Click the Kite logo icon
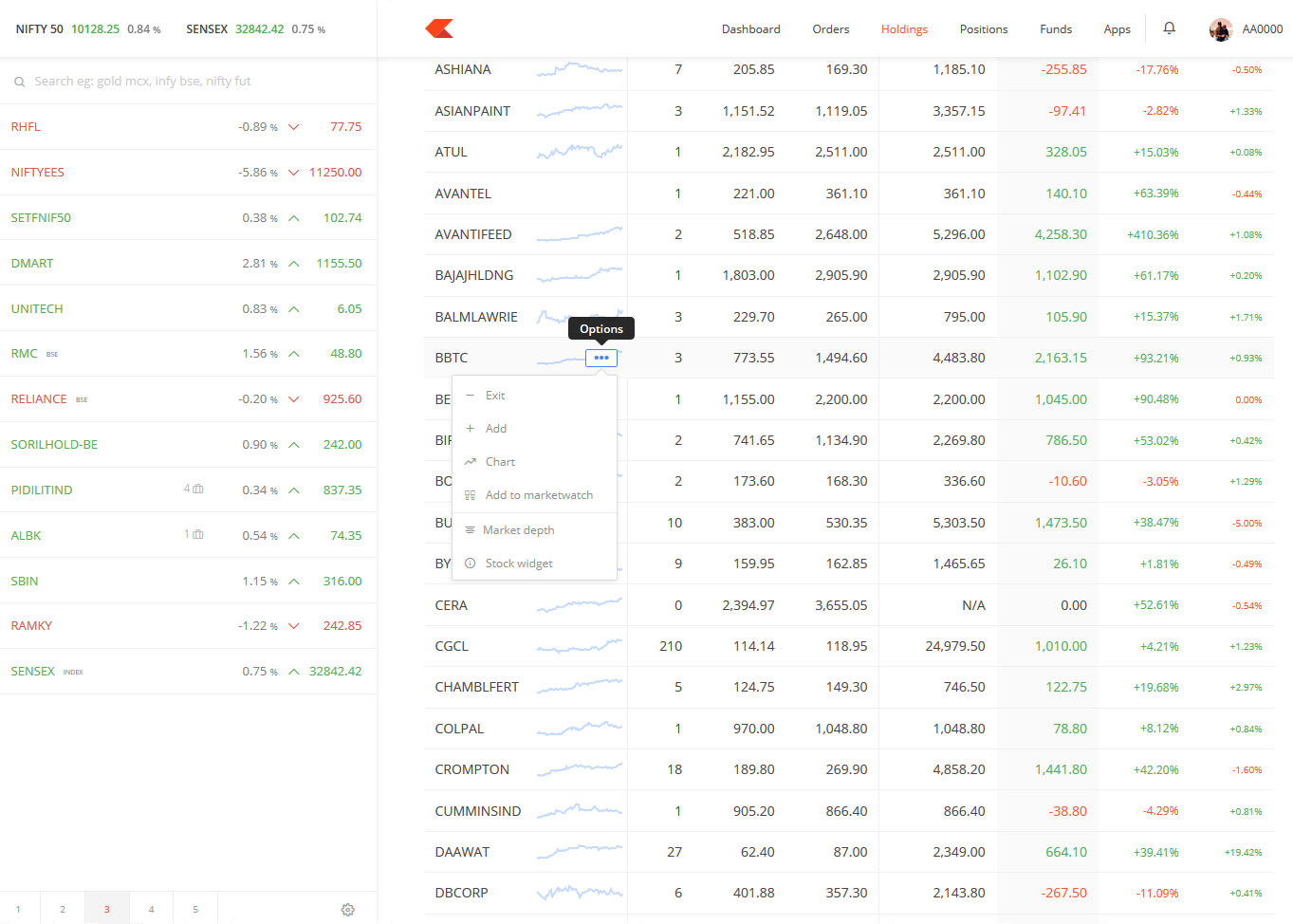The width and height of the screenshot is (1293, 924). pyautogui.click(x=439, y=28)
